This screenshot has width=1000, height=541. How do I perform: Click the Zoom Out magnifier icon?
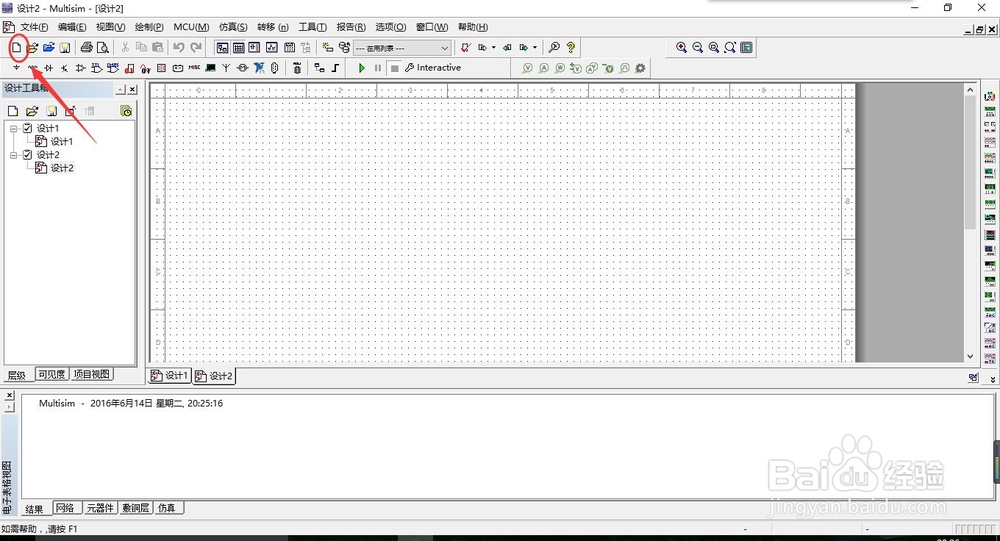click(x=698, y=47)
